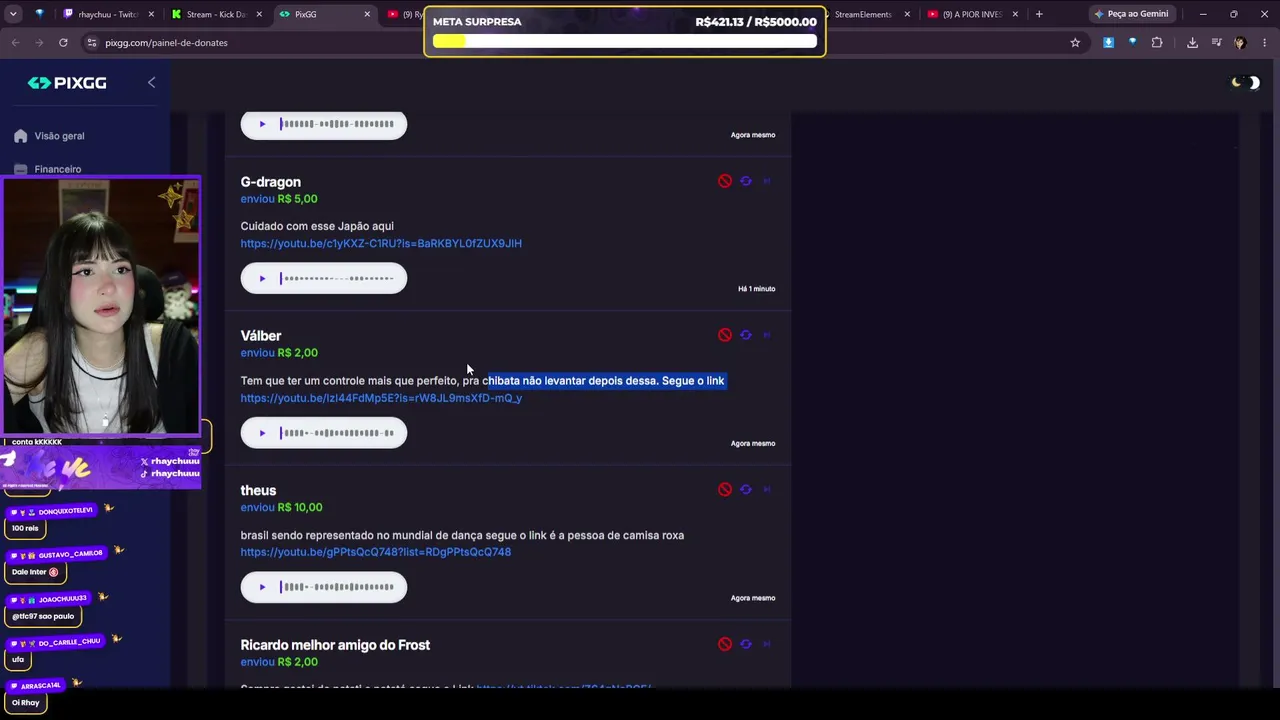The width and height of the screenshot is (1280, 720).
Task: Go back to the previous page
Action: click(x=15, y=43)
